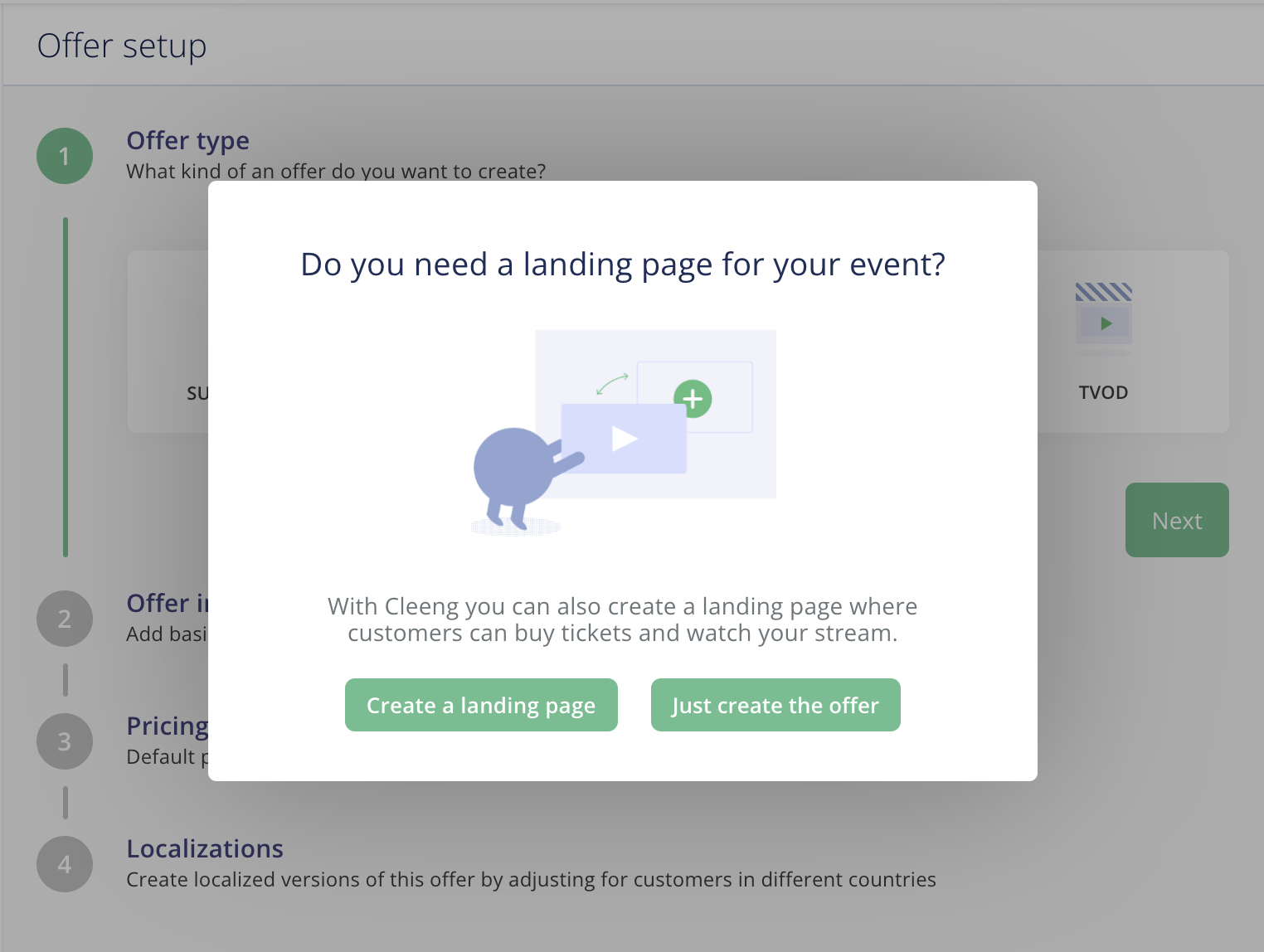This screenshot has width=1264, height=952.
Task: Click the play triangle in modal illustration
Action: tap(624, 439)
